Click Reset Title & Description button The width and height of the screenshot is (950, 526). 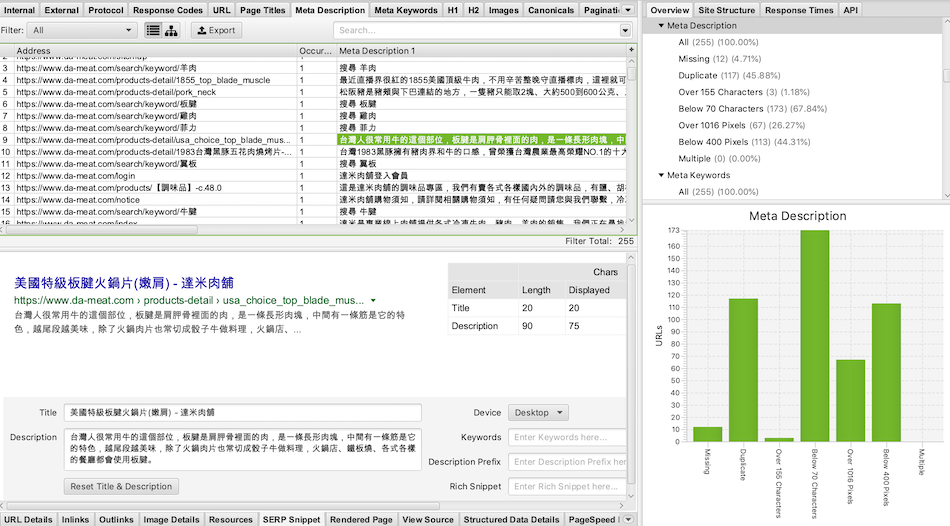tap(121, 486)
